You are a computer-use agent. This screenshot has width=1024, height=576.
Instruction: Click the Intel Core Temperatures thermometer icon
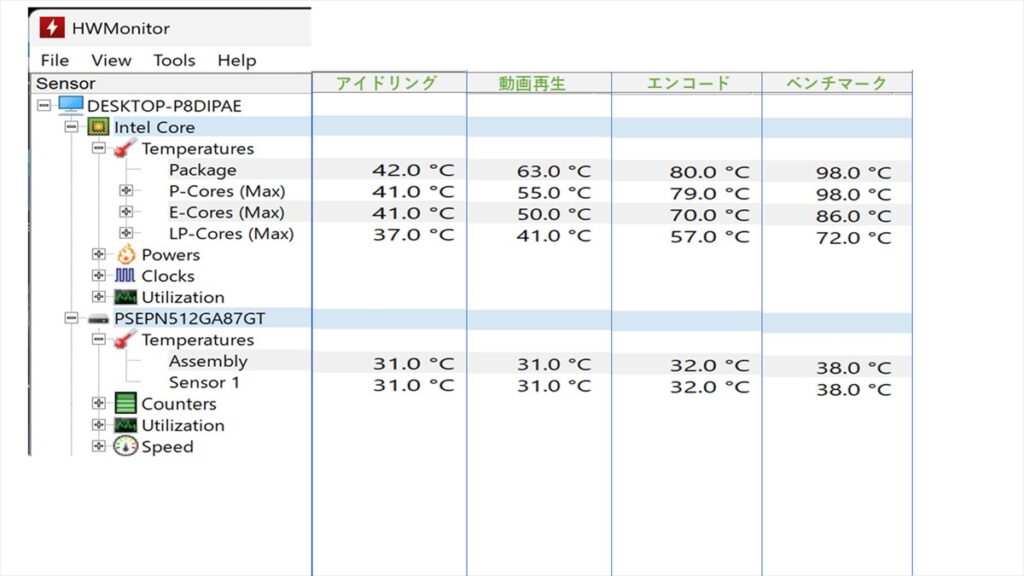[x=125, y=148]
